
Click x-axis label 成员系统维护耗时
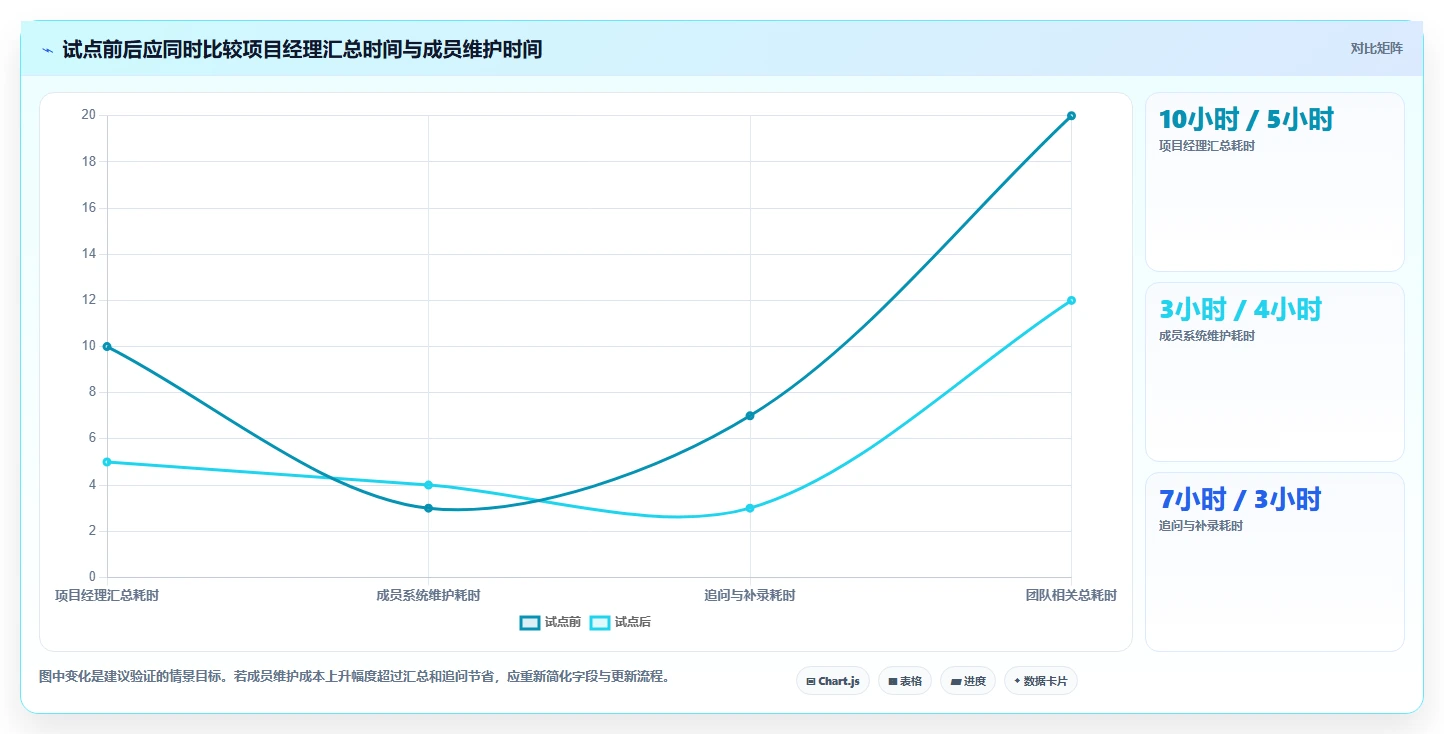(428, 595)
